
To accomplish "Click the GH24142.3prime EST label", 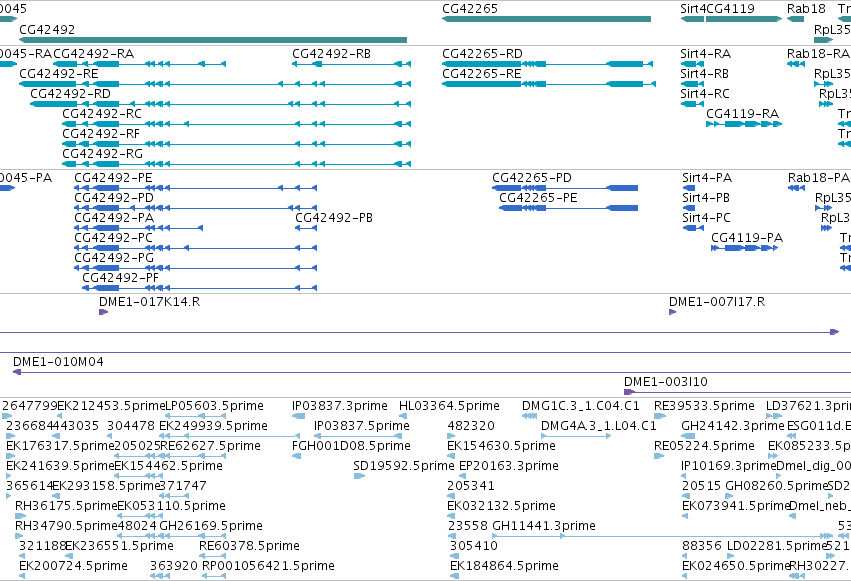I will tap(733, 426).
